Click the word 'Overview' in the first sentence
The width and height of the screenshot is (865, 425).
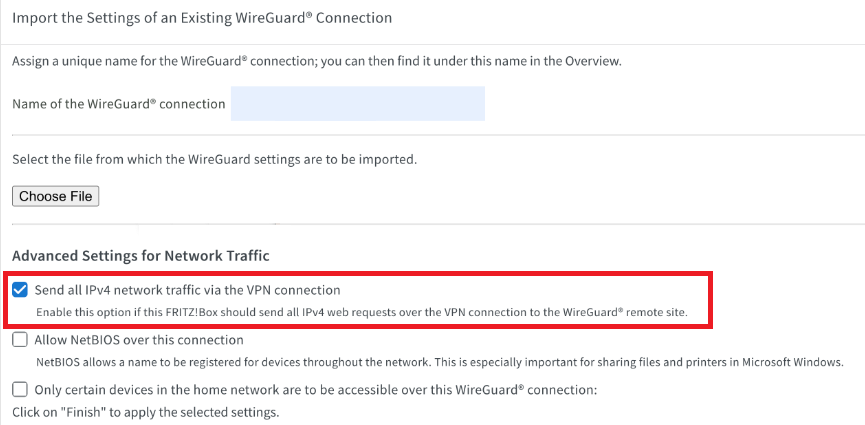coord(591,61)
